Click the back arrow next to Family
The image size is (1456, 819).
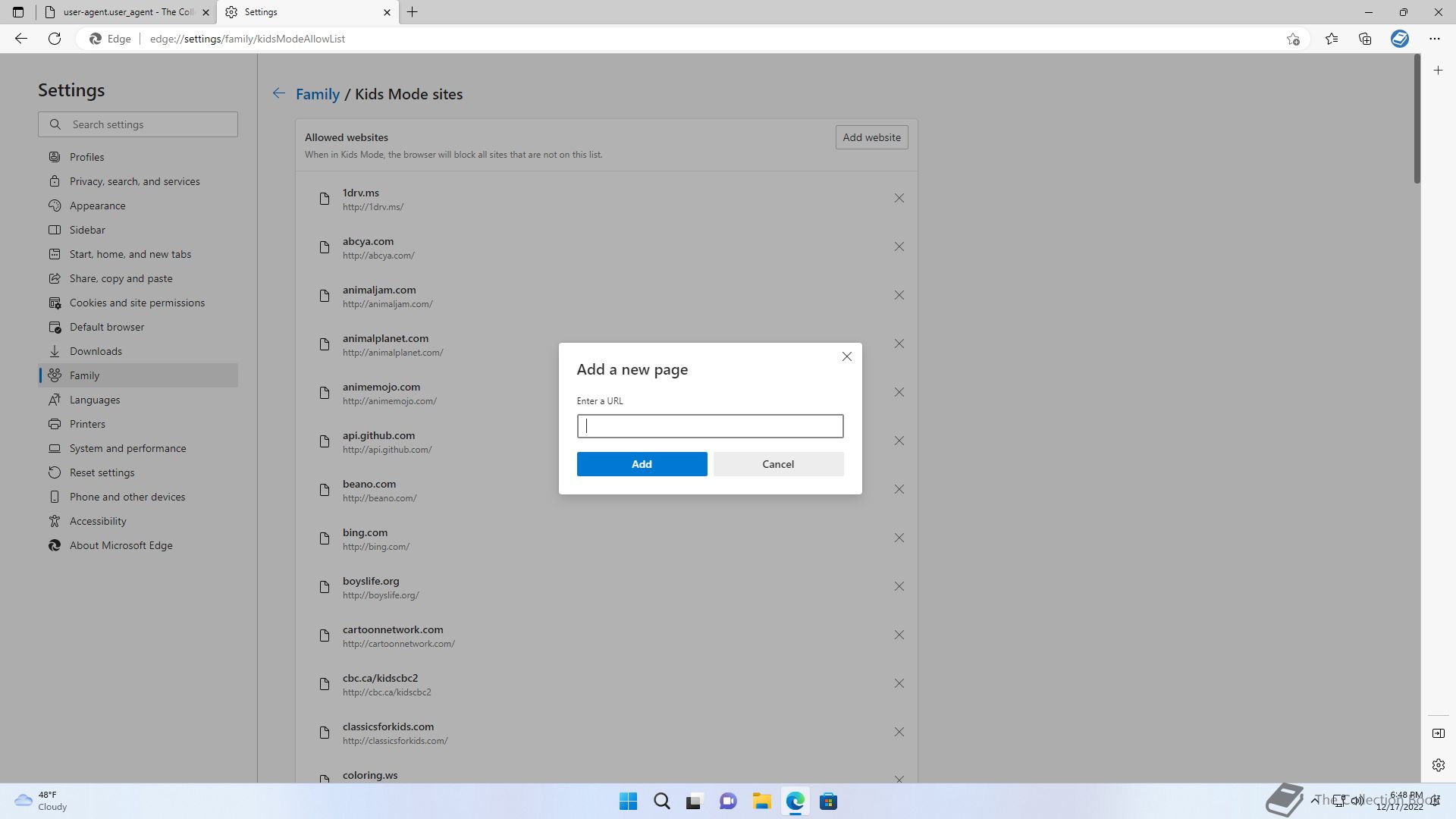click(279, 93)
